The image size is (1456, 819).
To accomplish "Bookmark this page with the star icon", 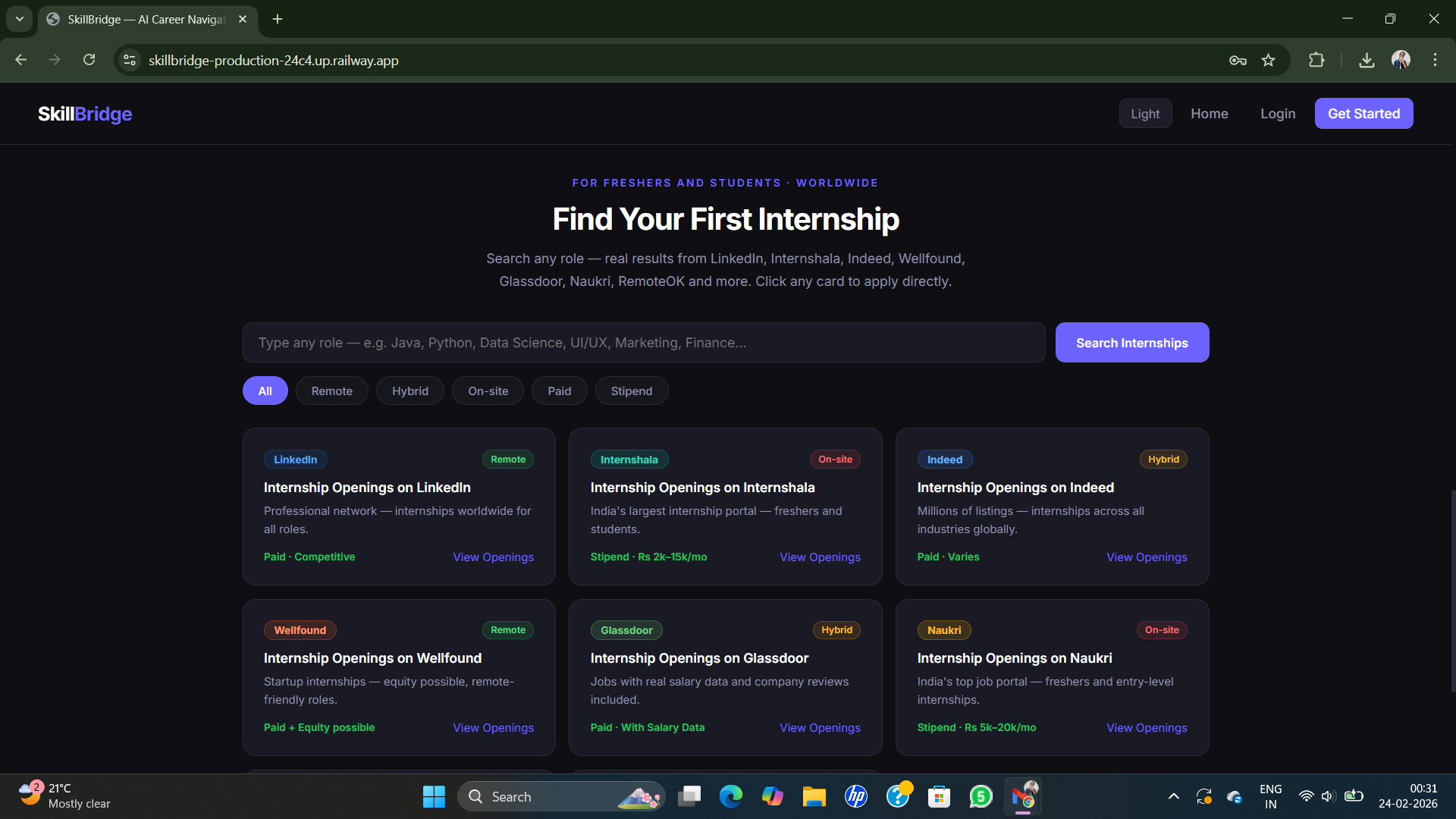I will click(x=1268, y=60).
